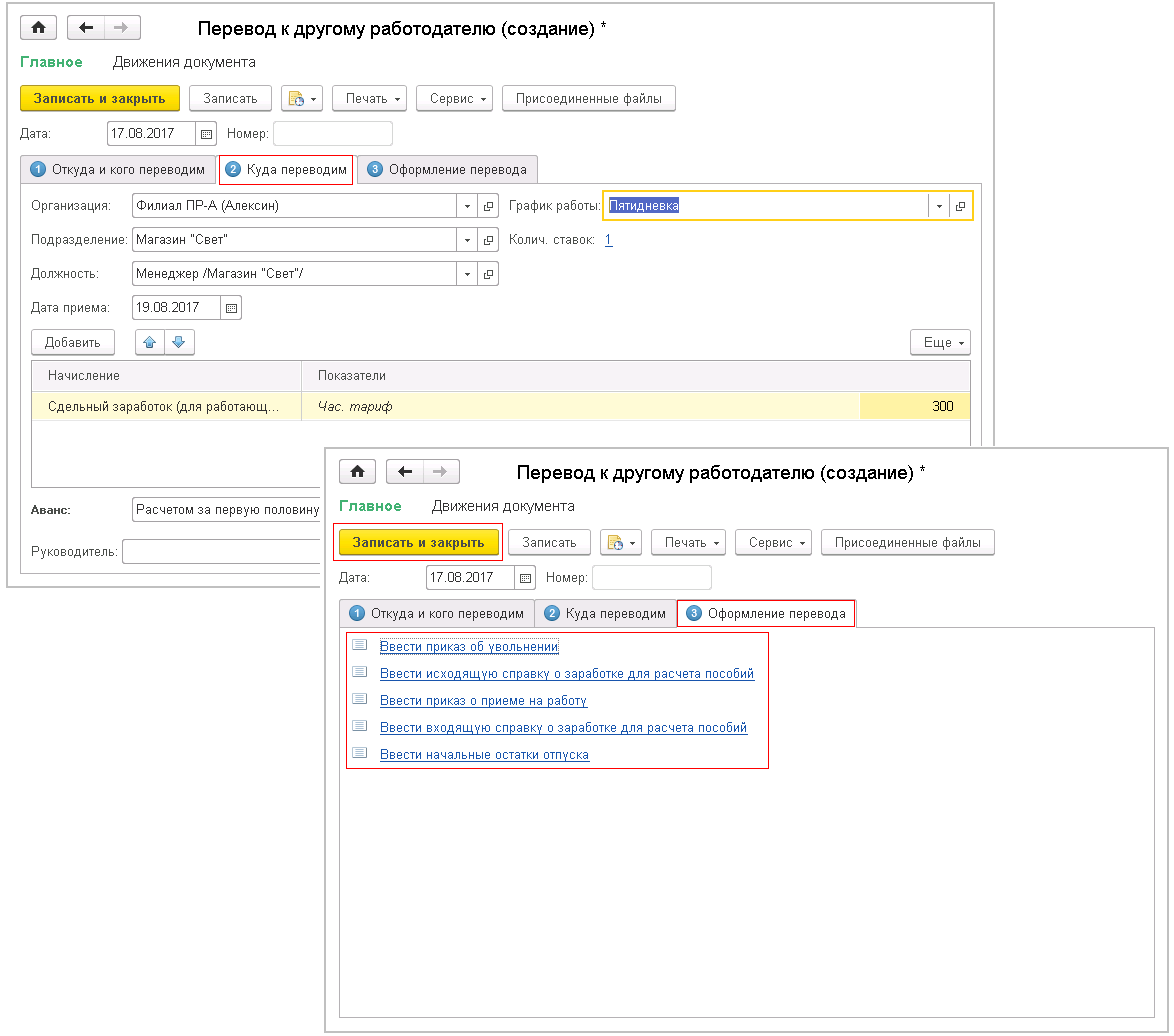
Task: Open the Движения документа section in the upper window
Action: click(184, 62)
